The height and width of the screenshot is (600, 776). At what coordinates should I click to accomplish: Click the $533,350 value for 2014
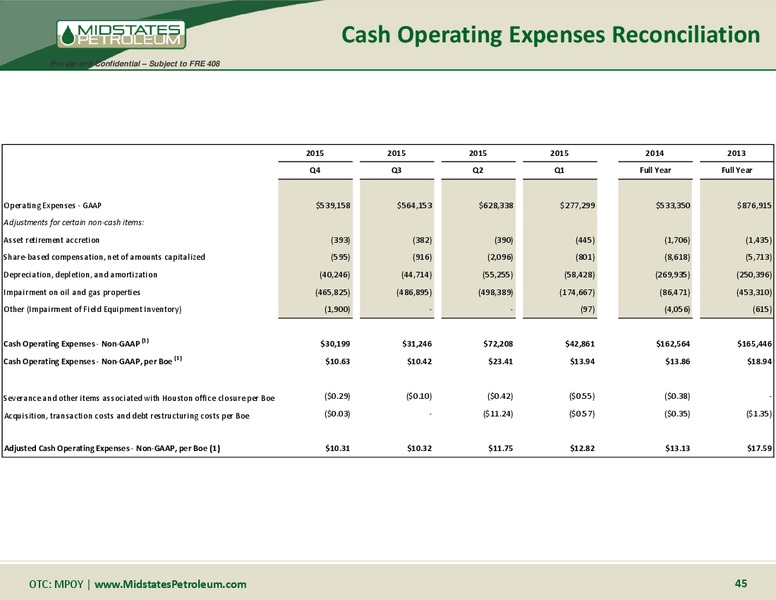click(x=673, y=205)
